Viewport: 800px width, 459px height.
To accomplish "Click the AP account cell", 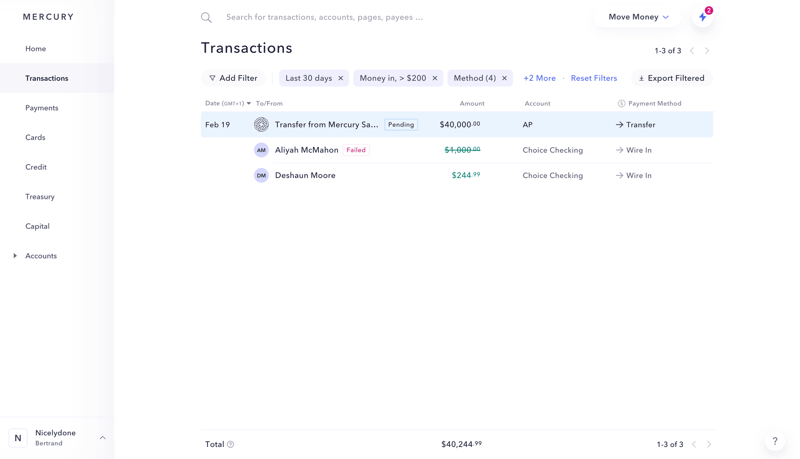I will [x=528, y=124].
